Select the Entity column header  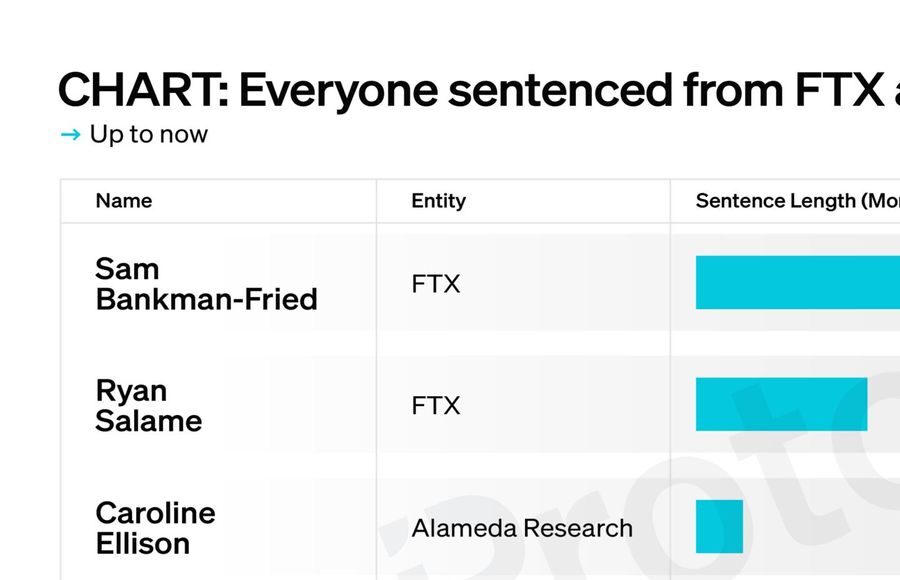coord(439,201)
